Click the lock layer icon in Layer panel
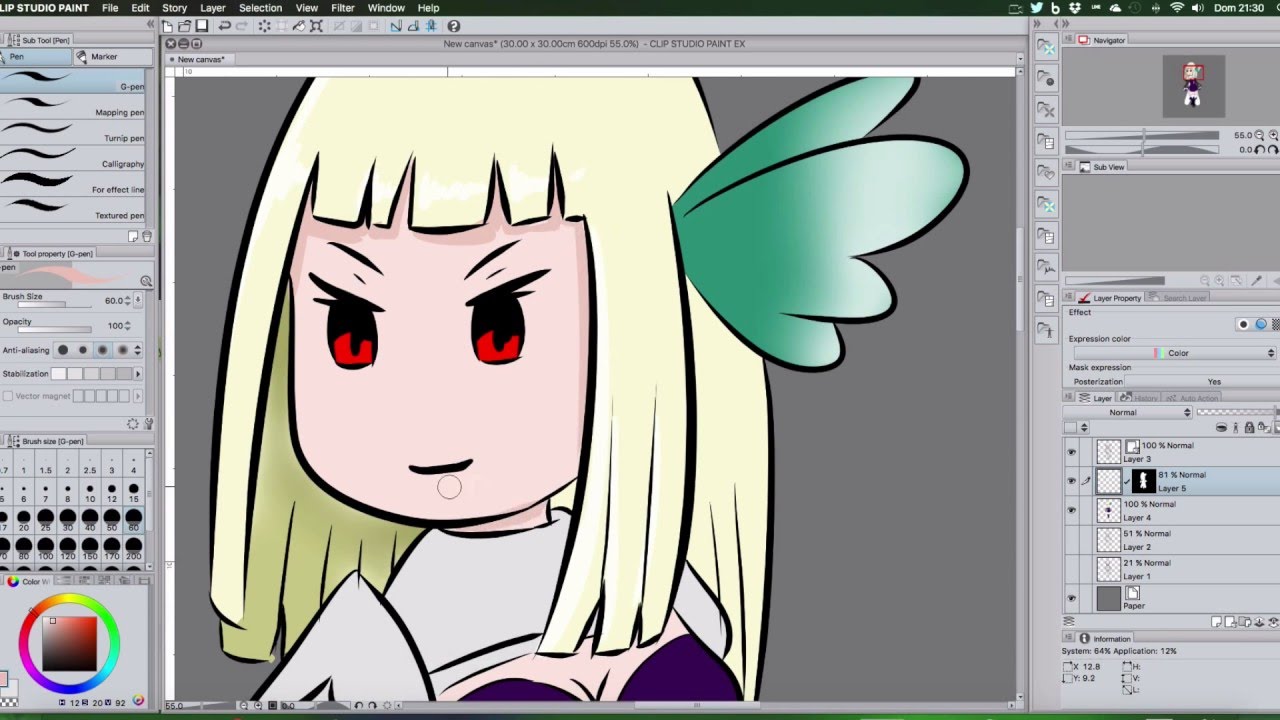Image resolution: width=1280 pixels, height=720 pixels. pyautogui.click(x=1249, y=428)
